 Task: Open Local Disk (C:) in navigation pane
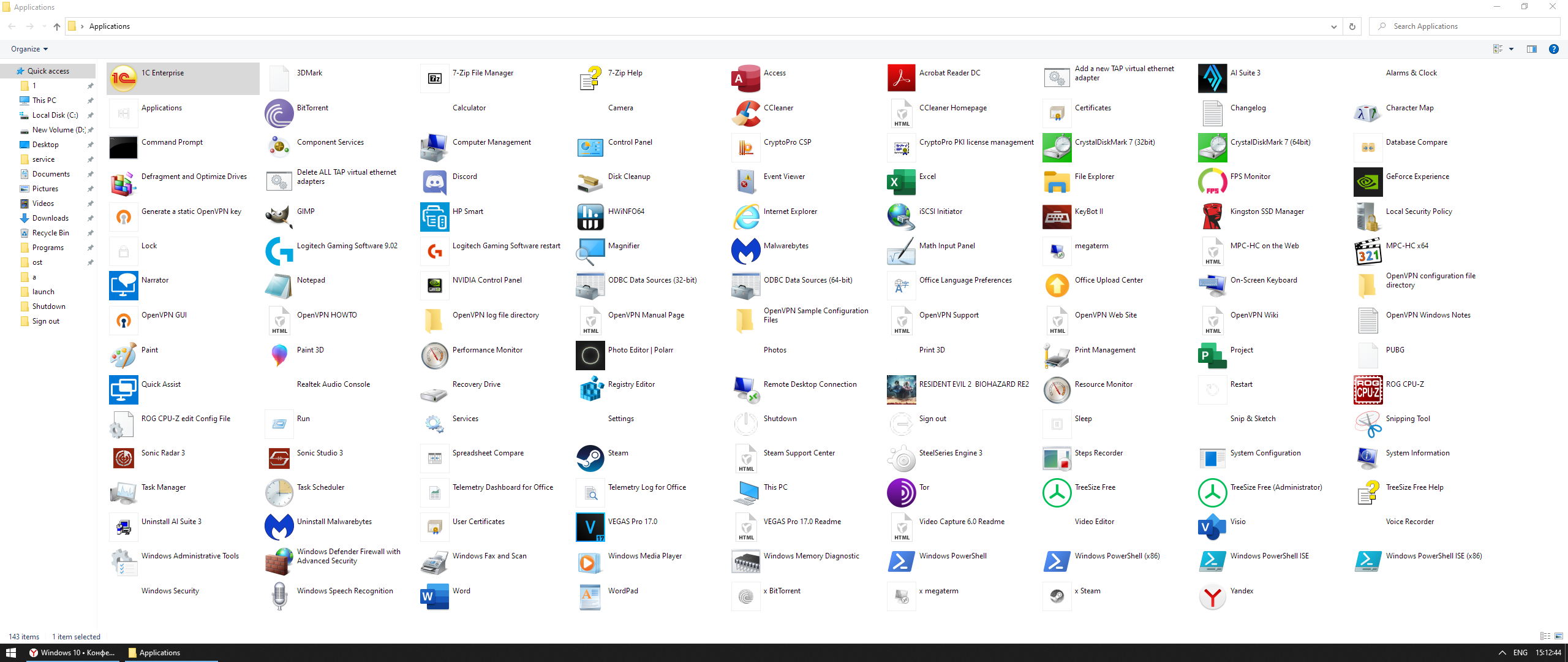pos(55,115)
